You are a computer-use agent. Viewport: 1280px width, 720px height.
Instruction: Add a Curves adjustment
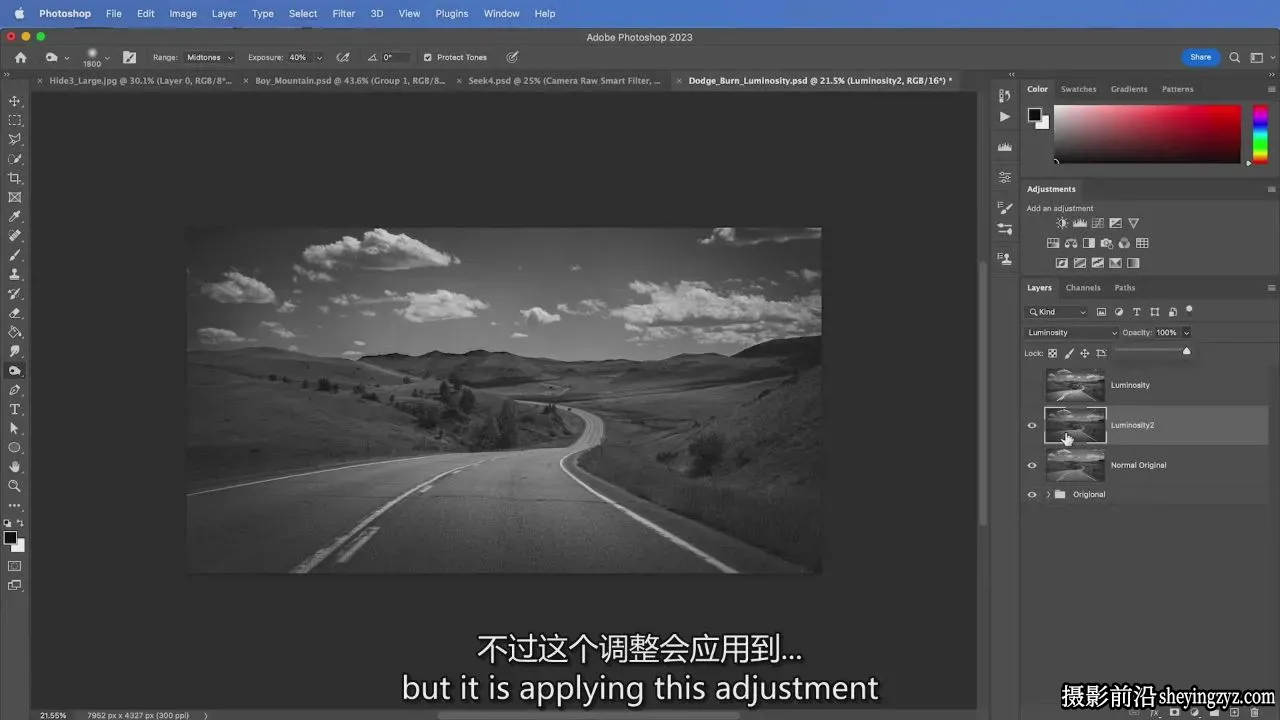tap(1097, 223)
